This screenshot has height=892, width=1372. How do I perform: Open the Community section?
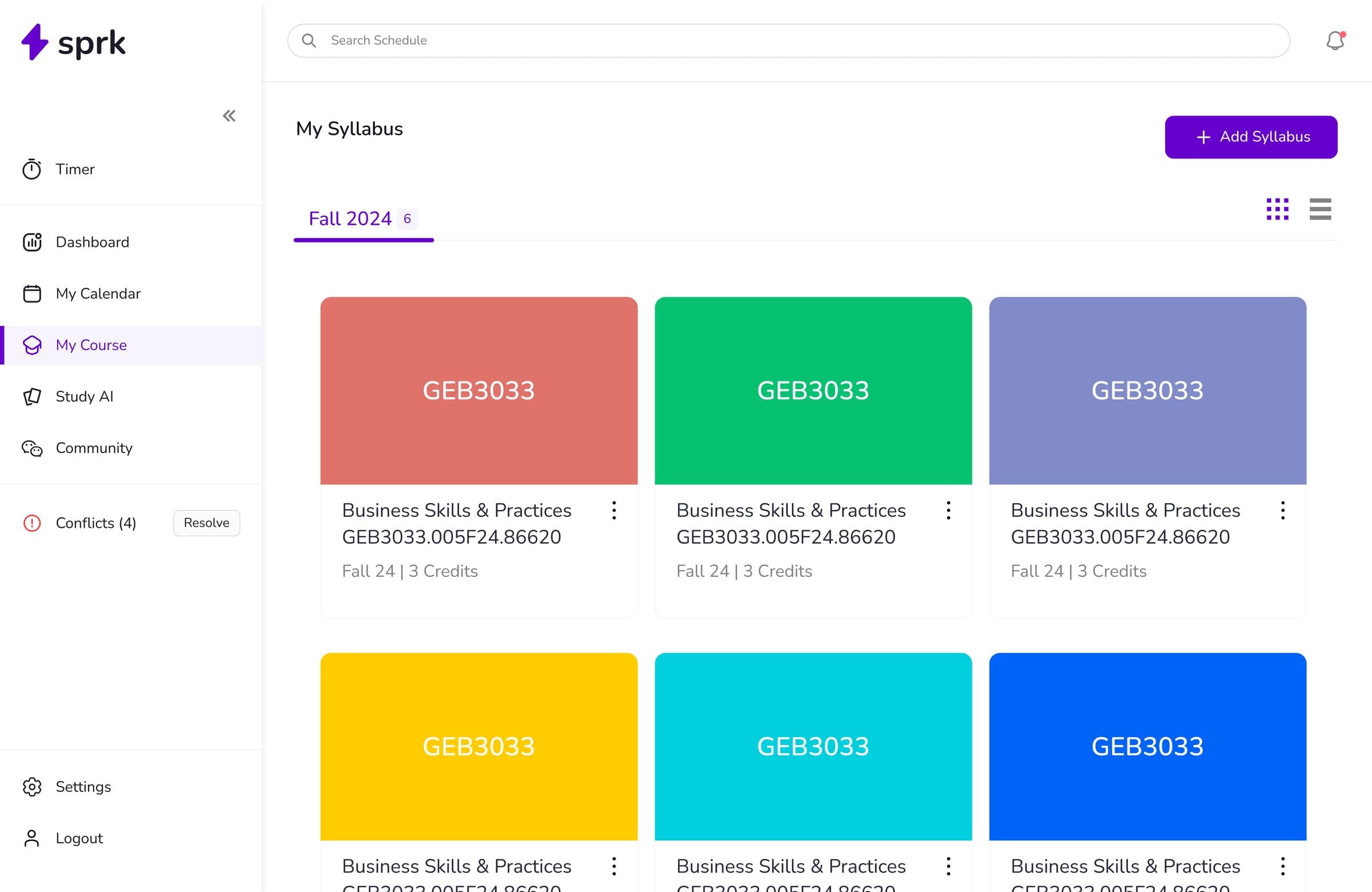click(94, 448)
